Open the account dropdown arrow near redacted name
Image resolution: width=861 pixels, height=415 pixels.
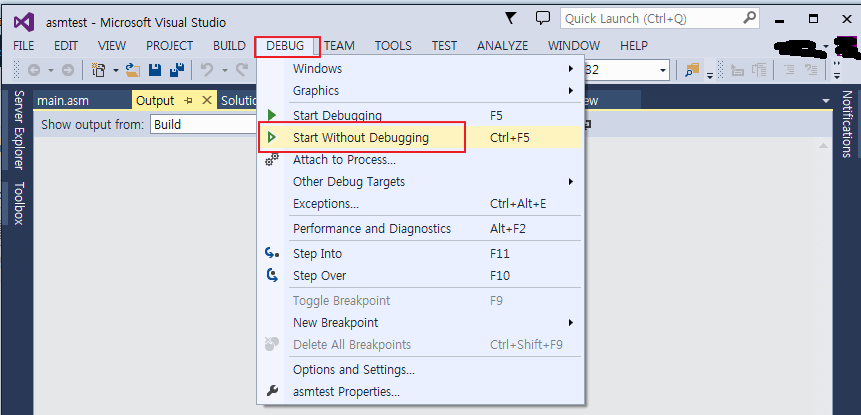(826, 47)
